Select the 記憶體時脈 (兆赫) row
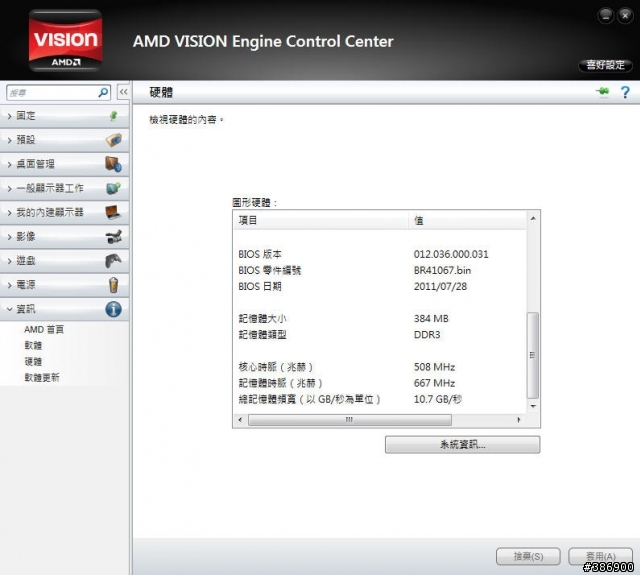Screen dimensions: 640x575 click(x=380, y=383)
